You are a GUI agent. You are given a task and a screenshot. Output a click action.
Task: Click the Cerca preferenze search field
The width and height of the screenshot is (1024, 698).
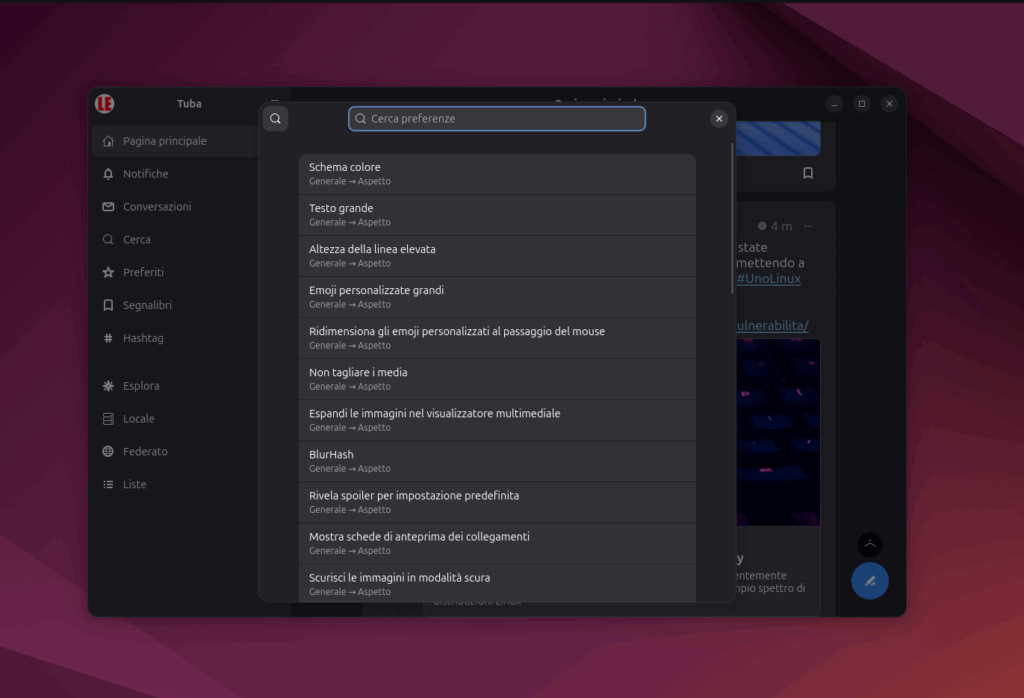coord(497,119)
